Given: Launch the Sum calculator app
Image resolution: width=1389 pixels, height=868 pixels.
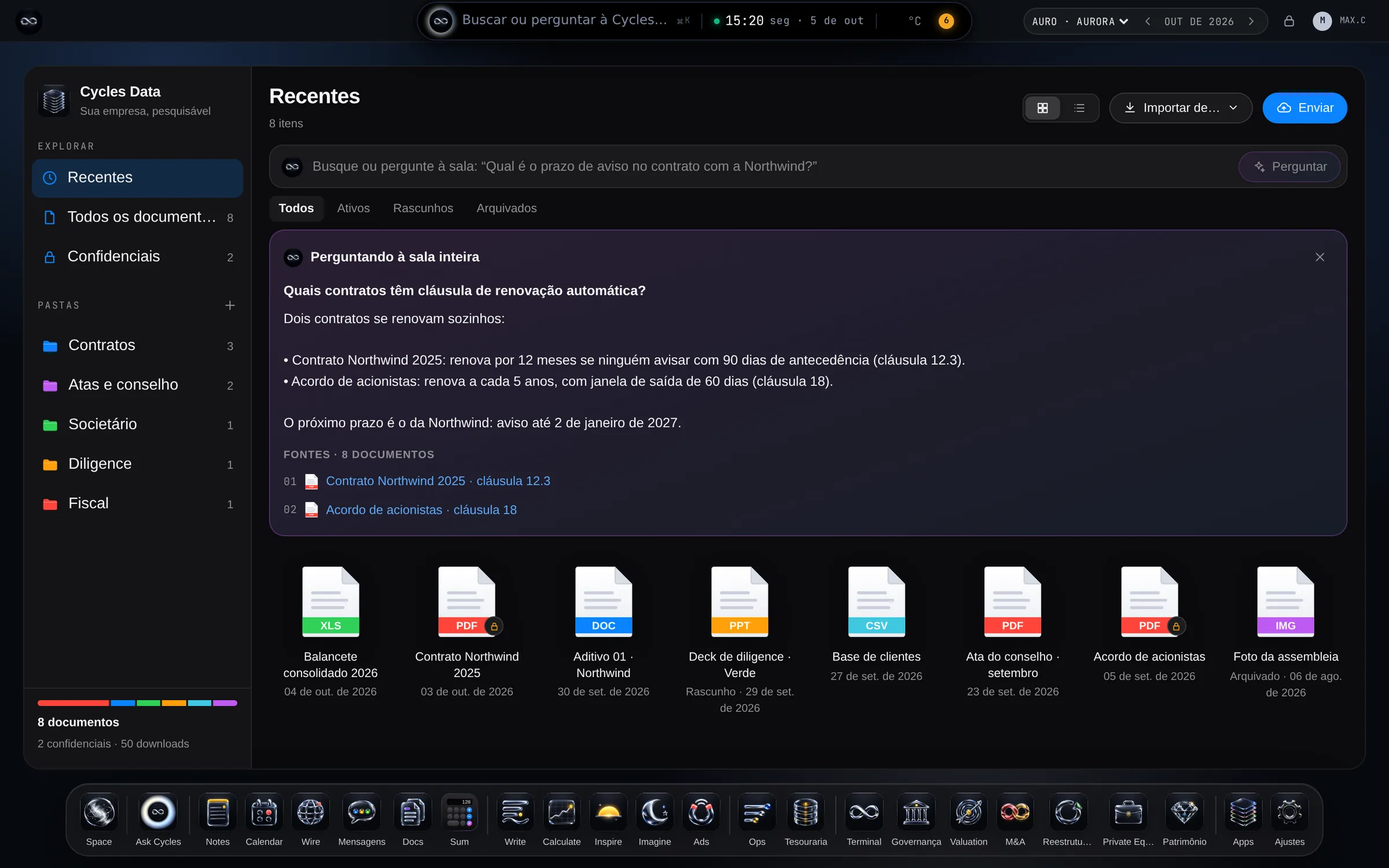Looking at the screenshot, I should pyautogui.click(x=460, y=819).
